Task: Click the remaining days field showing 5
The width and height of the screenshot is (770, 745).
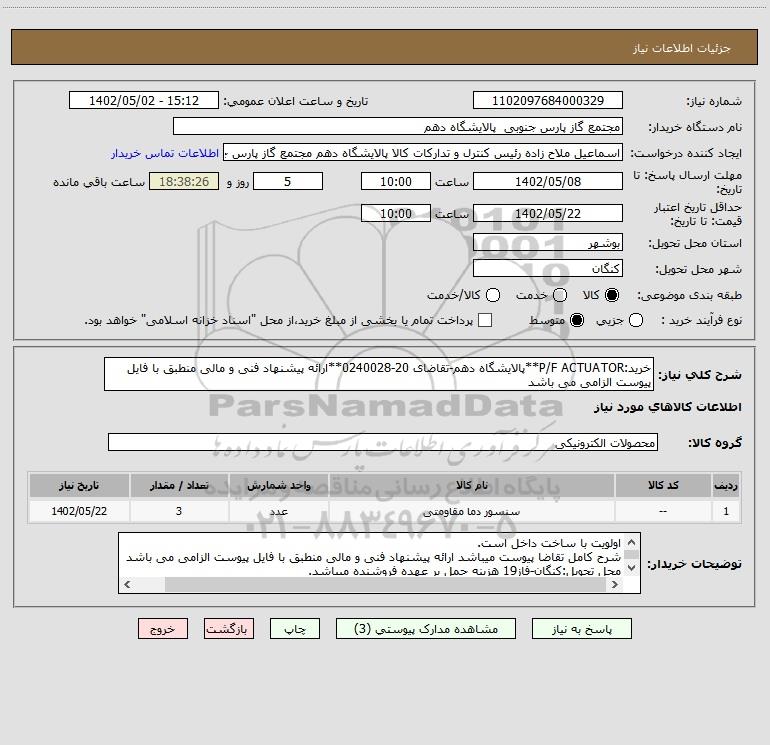Action: pyautogui.click(x=288, y=181)
